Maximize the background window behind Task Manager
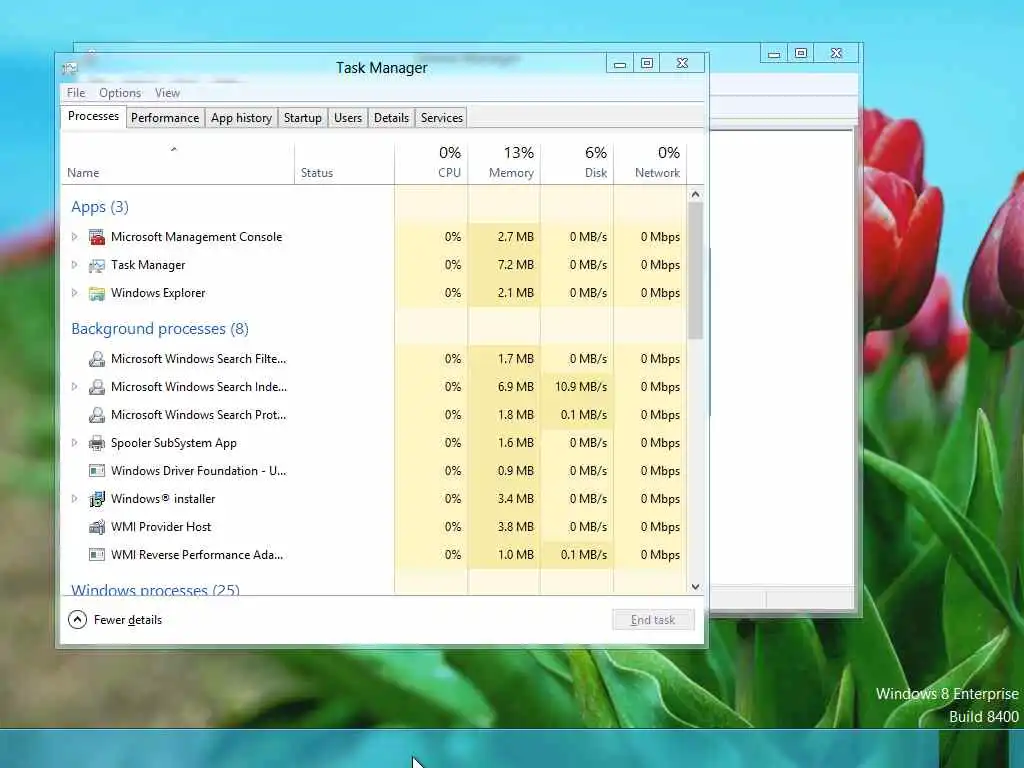Screen dimensions: 1024x768 tap(801, 54)
